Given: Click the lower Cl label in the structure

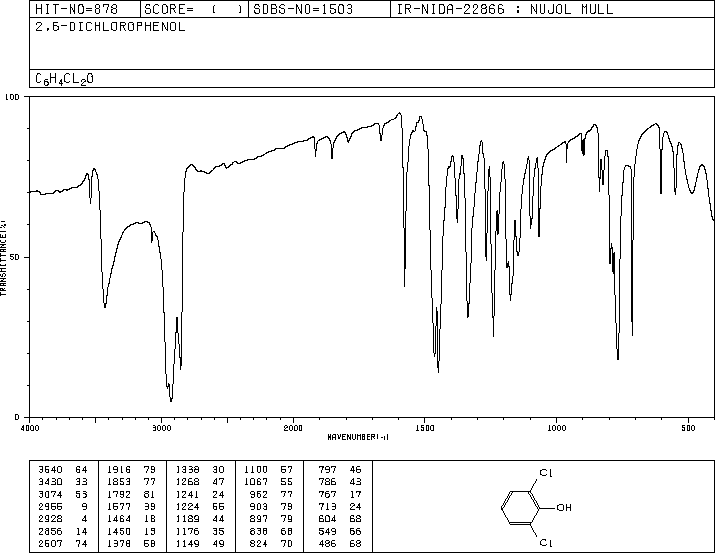Looking at the screenshot, I should pos(546,543).
